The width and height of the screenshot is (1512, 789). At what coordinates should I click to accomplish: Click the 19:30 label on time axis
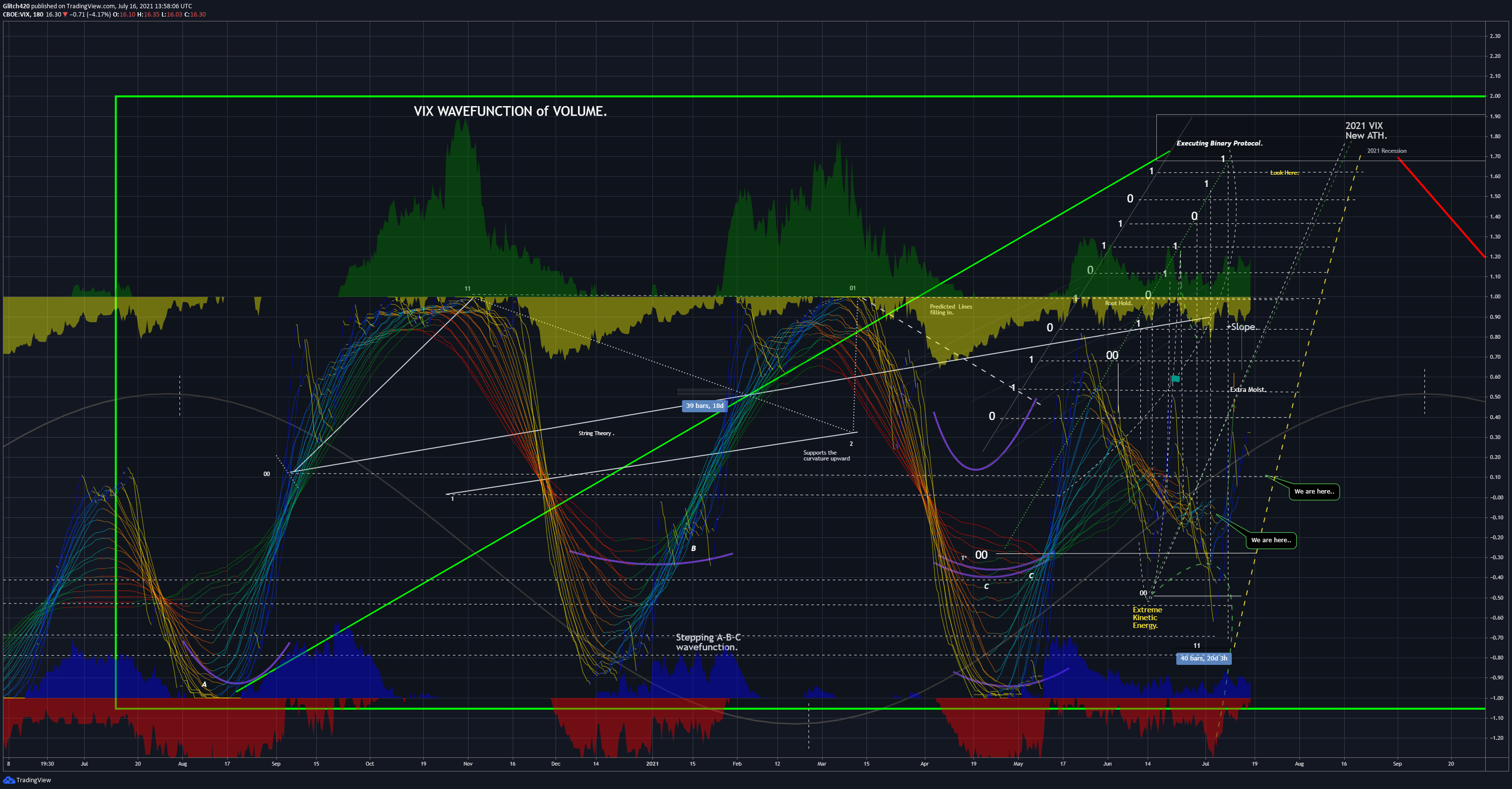(x=47, y=764)
